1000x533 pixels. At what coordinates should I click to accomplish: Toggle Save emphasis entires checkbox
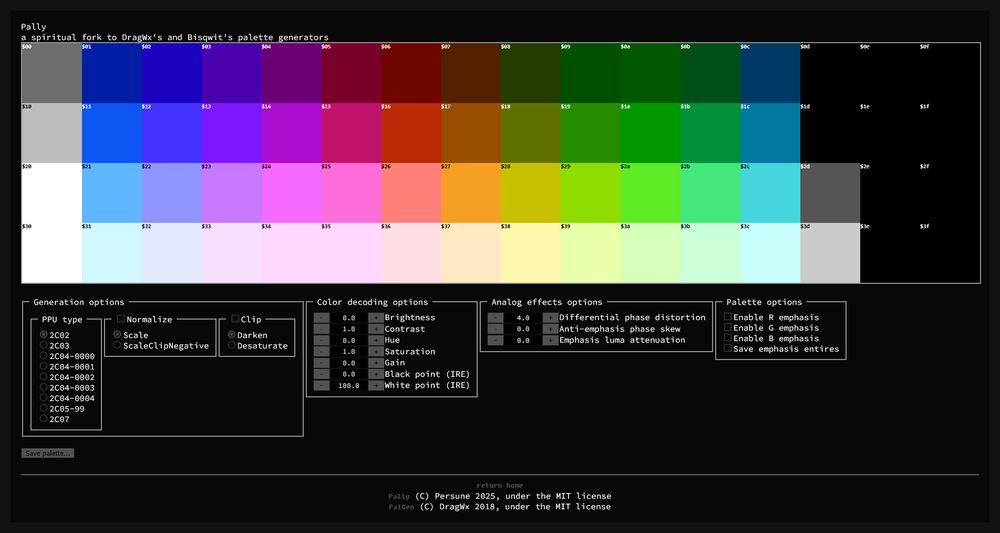tap(728, 348)
